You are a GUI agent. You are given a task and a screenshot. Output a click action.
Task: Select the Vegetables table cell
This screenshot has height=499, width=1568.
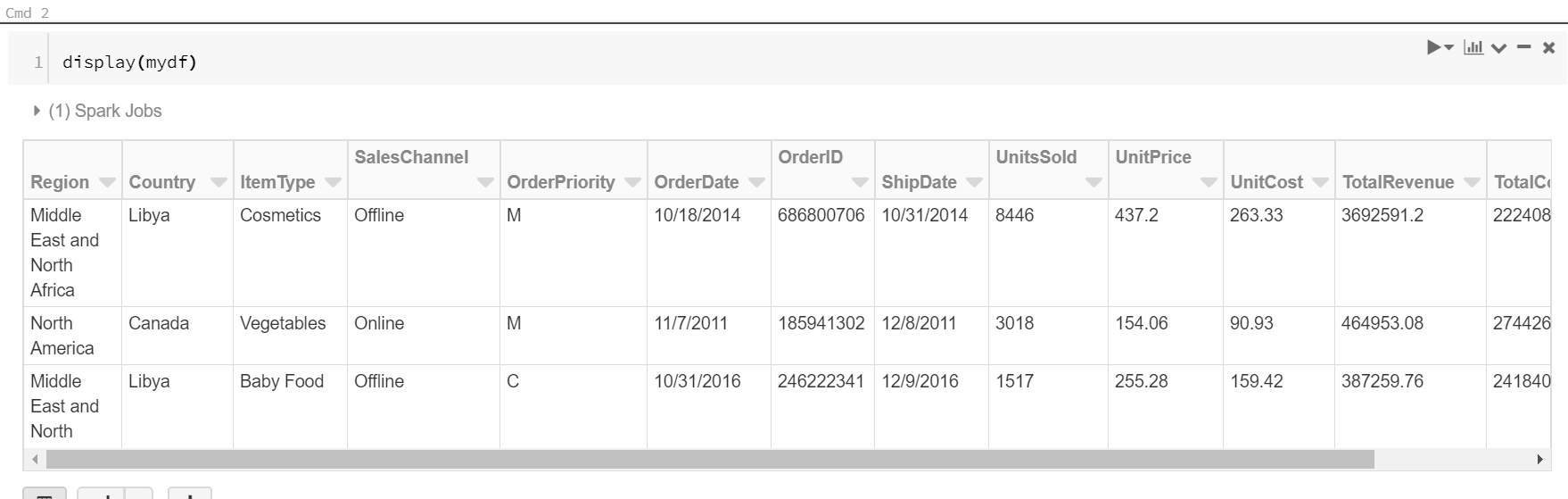tap(283, 323)
